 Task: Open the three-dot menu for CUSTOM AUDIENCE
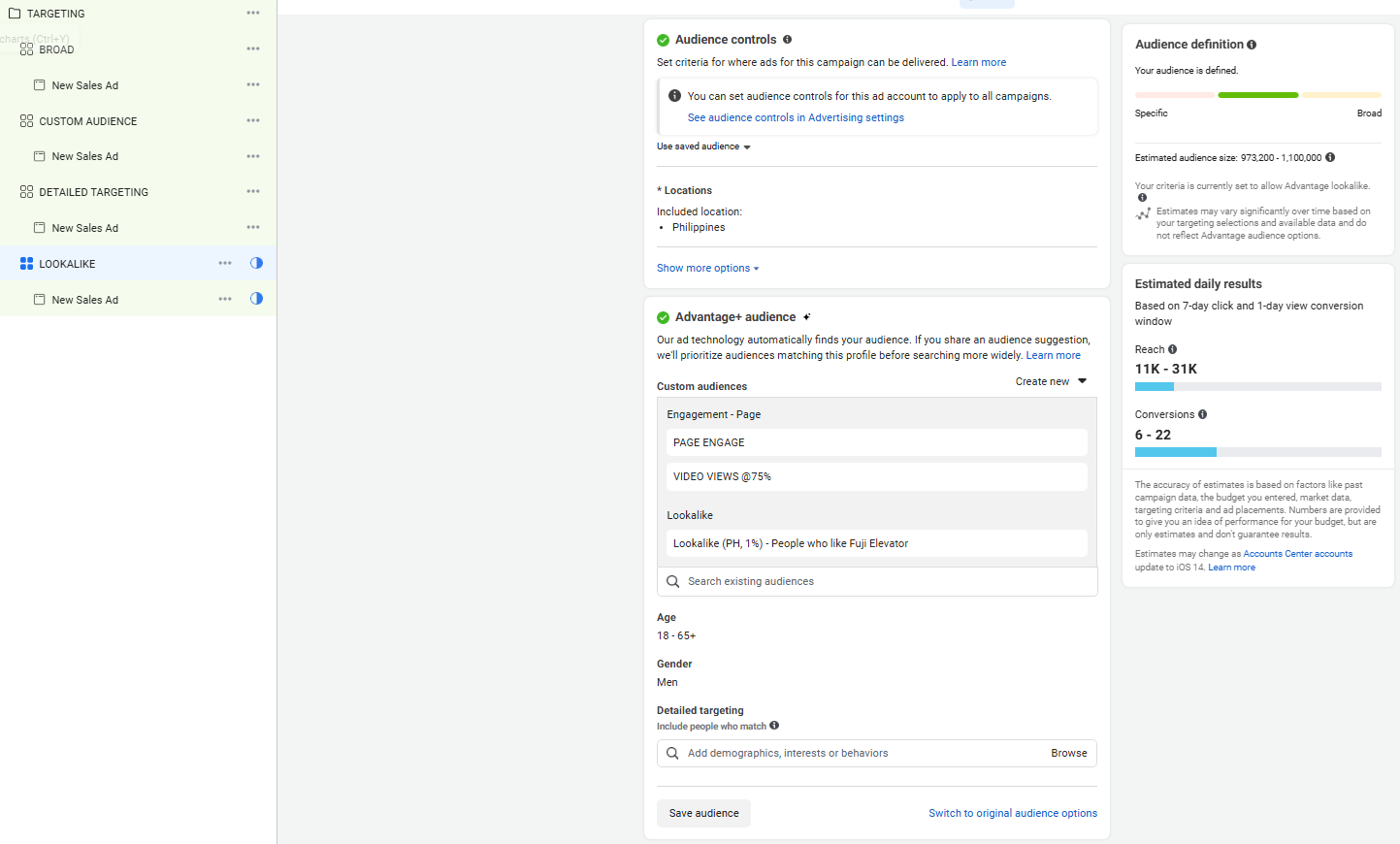point(253,120)
